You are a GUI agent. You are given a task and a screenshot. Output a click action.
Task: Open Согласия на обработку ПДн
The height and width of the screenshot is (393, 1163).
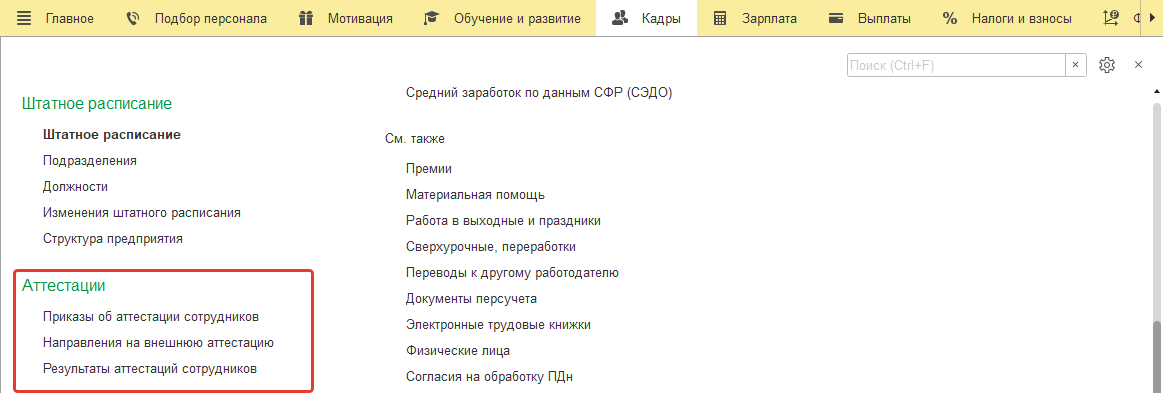point(490,376)
